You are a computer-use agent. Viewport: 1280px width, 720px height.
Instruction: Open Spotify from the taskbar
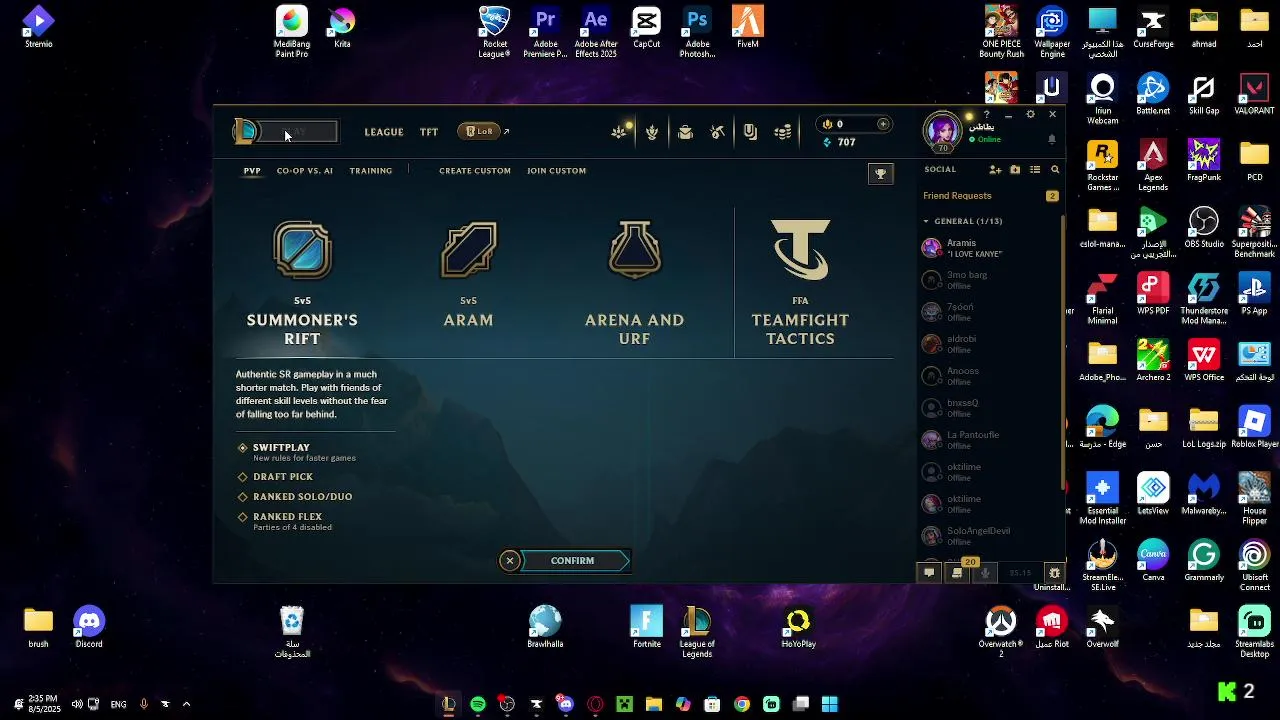(x=478, y=704)
